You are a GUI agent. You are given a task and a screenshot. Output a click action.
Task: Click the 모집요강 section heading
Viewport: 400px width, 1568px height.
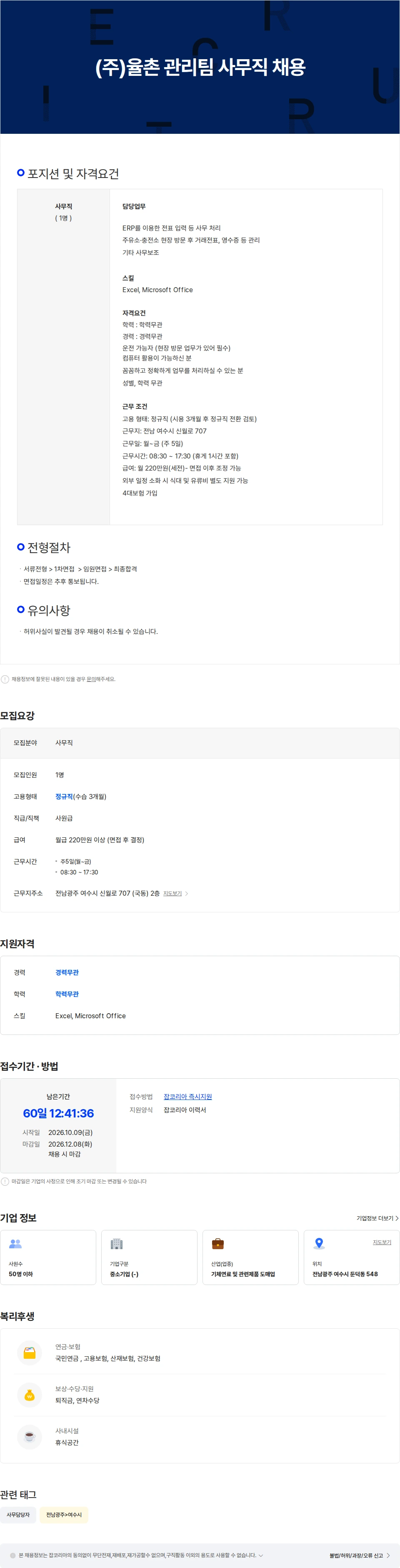(x=17, y=715)
